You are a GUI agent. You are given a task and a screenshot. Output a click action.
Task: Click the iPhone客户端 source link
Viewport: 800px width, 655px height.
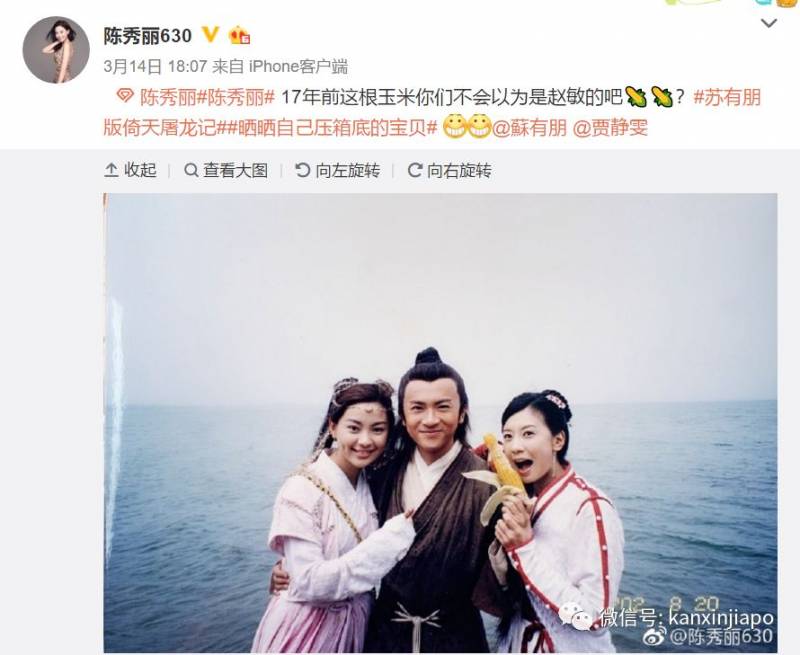(298, 66)
